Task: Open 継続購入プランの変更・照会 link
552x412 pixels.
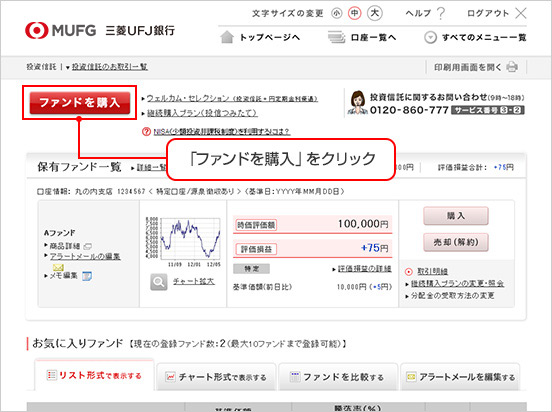Action: point(457,283)
